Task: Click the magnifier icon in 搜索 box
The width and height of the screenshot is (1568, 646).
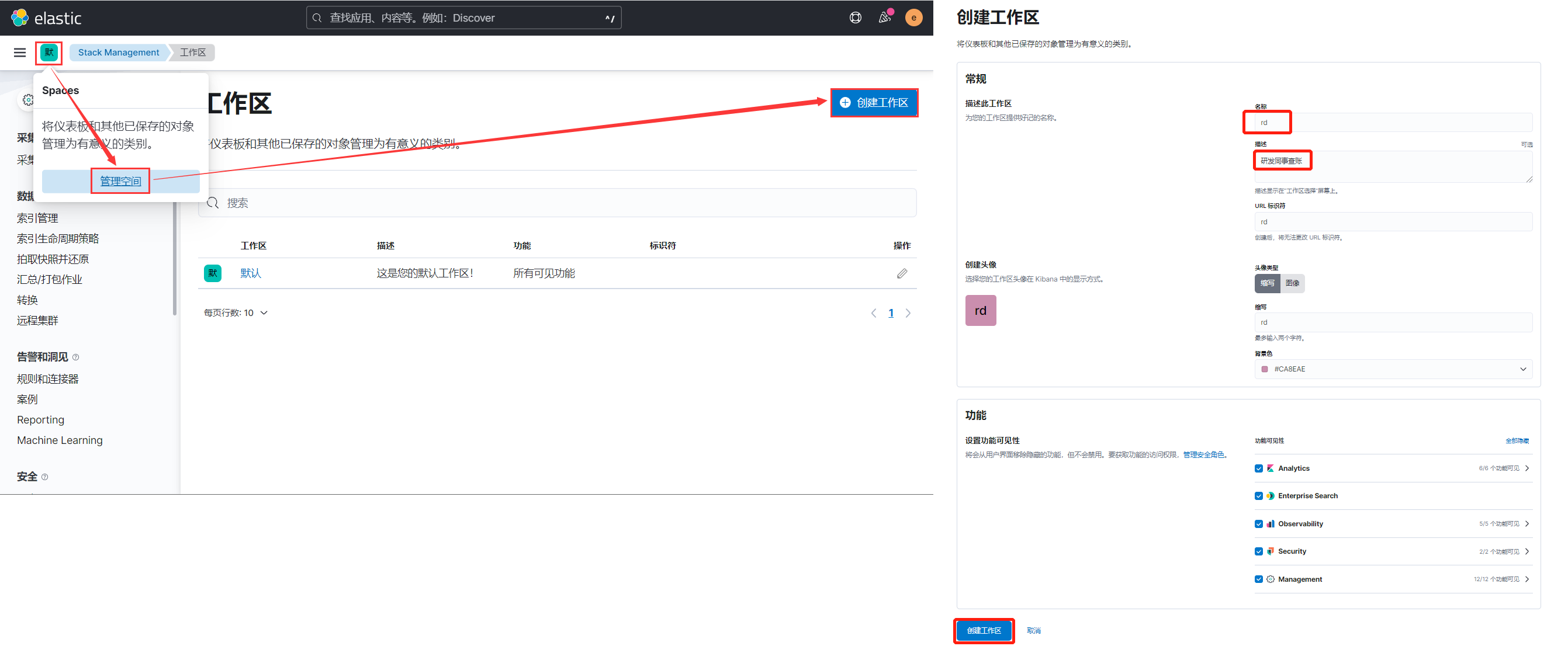Action: pos(212,203)
